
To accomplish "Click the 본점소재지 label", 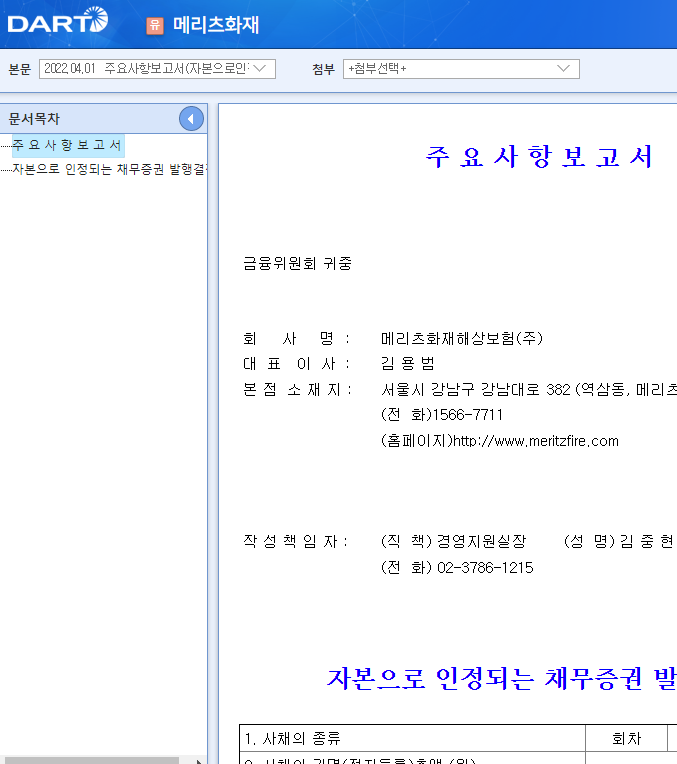I will (297, 389).
